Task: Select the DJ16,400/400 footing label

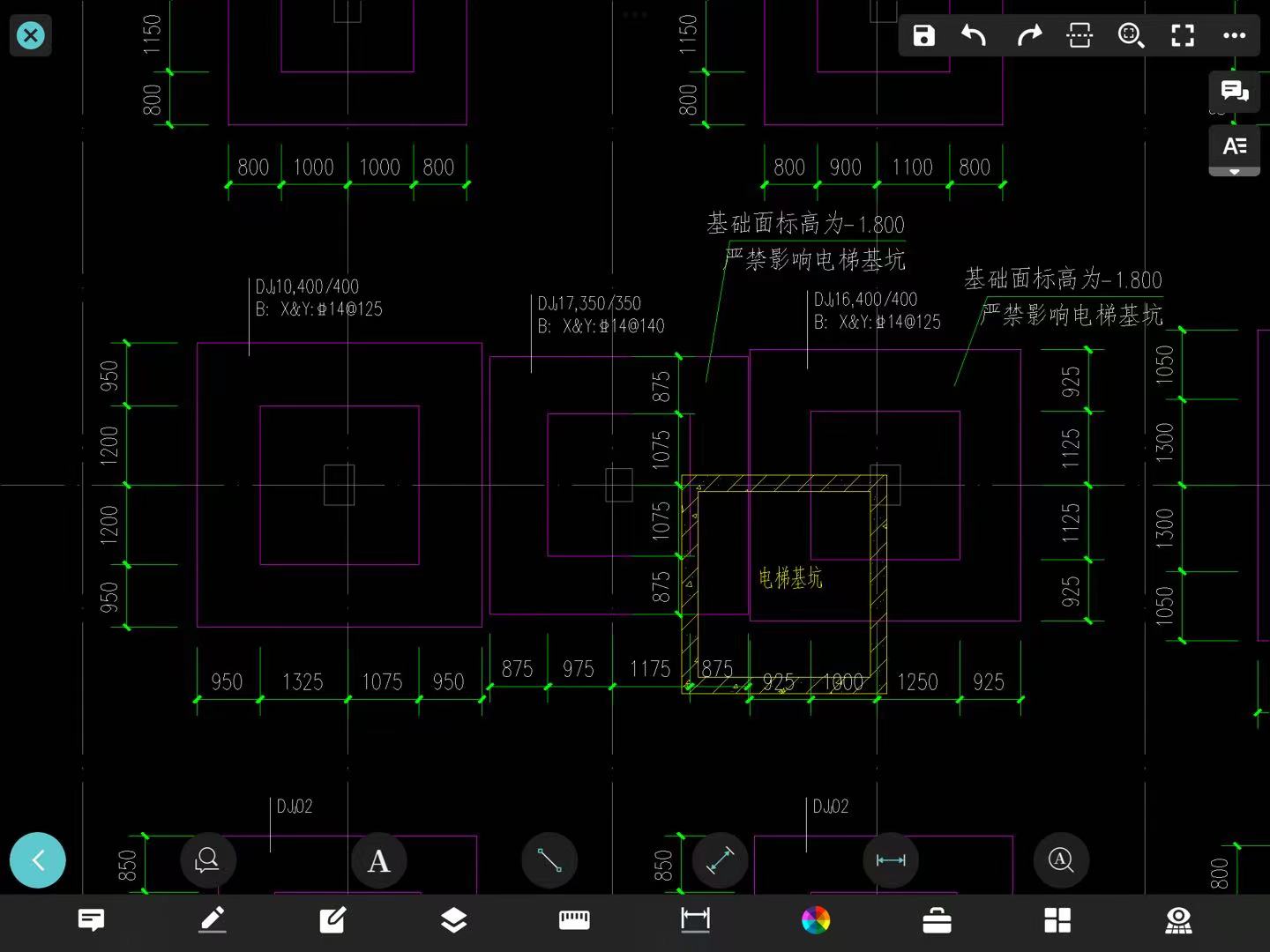Action: pos(865,300)
